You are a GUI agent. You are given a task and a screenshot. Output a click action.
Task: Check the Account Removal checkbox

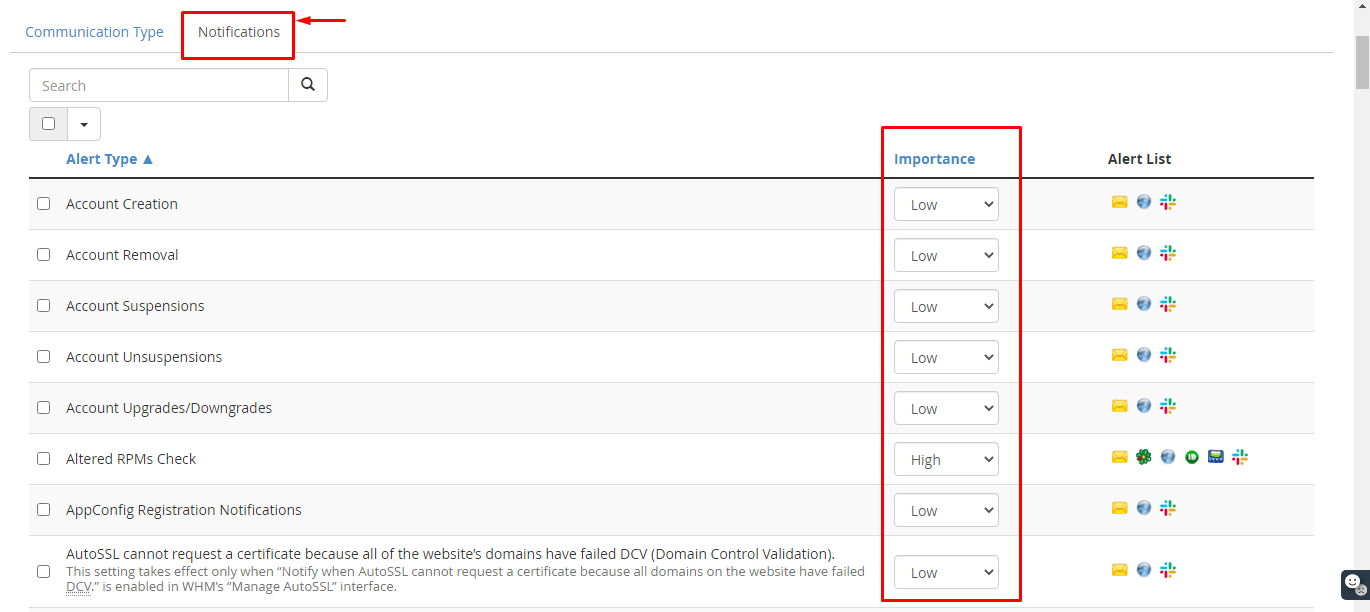43,254
